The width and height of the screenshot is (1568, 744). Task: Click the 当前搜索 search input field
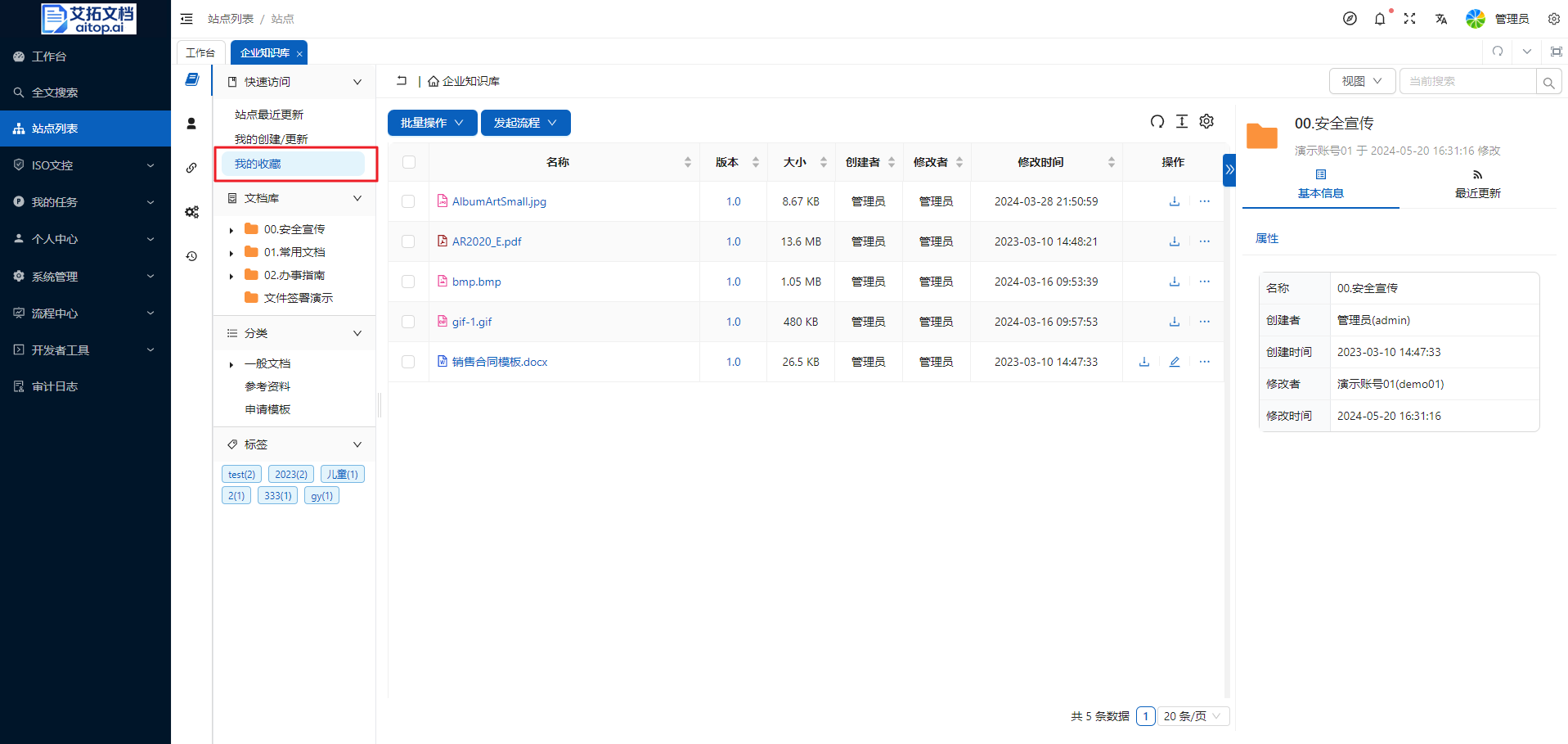point(1467,81)
